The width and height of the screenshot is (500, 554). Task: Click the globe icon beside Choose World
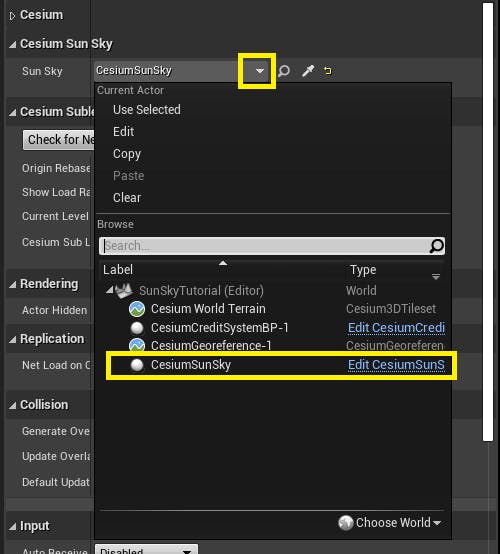point(346,523)
